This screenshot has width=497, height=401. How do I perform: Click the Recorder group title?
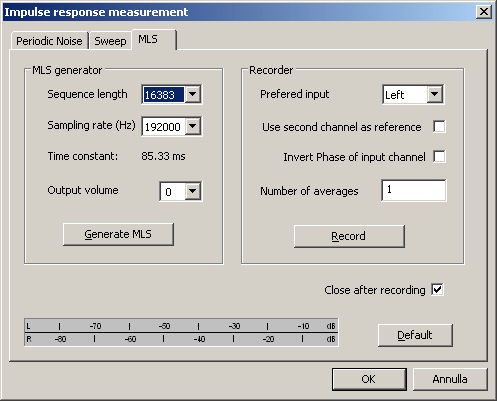(271, 70)
